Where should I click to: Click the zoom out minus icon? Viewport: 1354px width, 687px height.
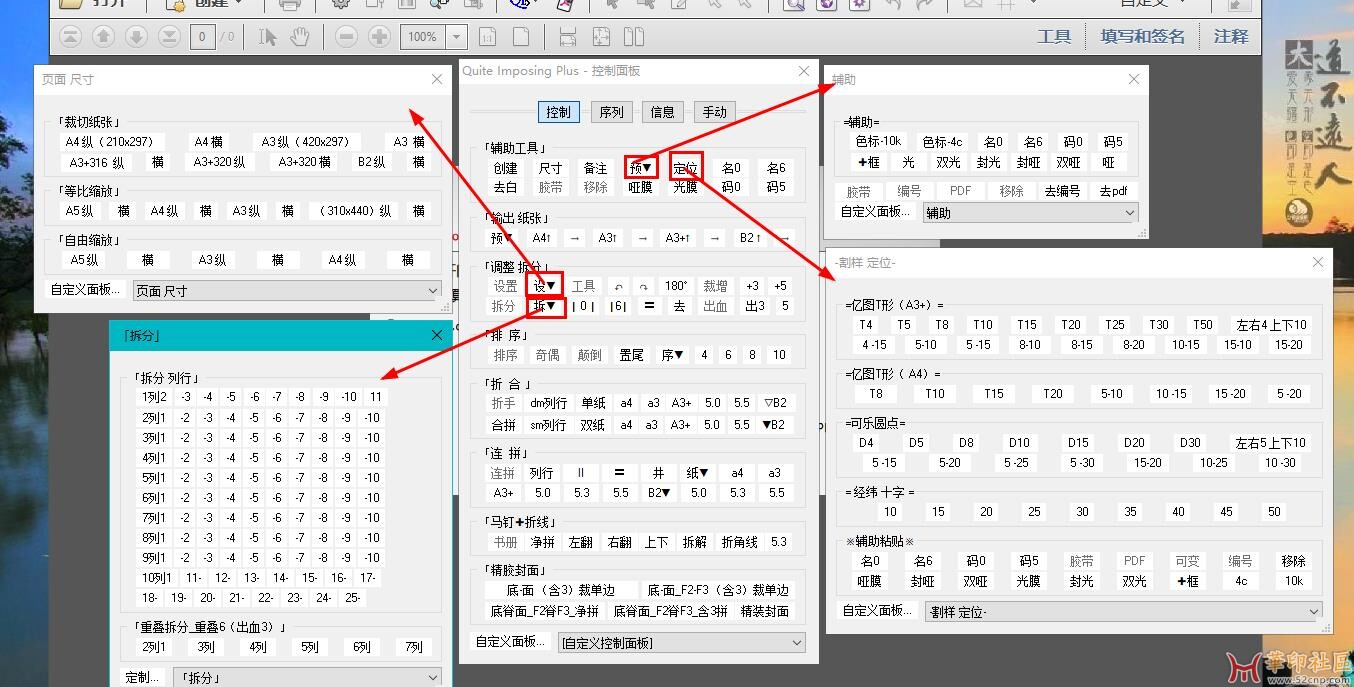coord(346,37)
